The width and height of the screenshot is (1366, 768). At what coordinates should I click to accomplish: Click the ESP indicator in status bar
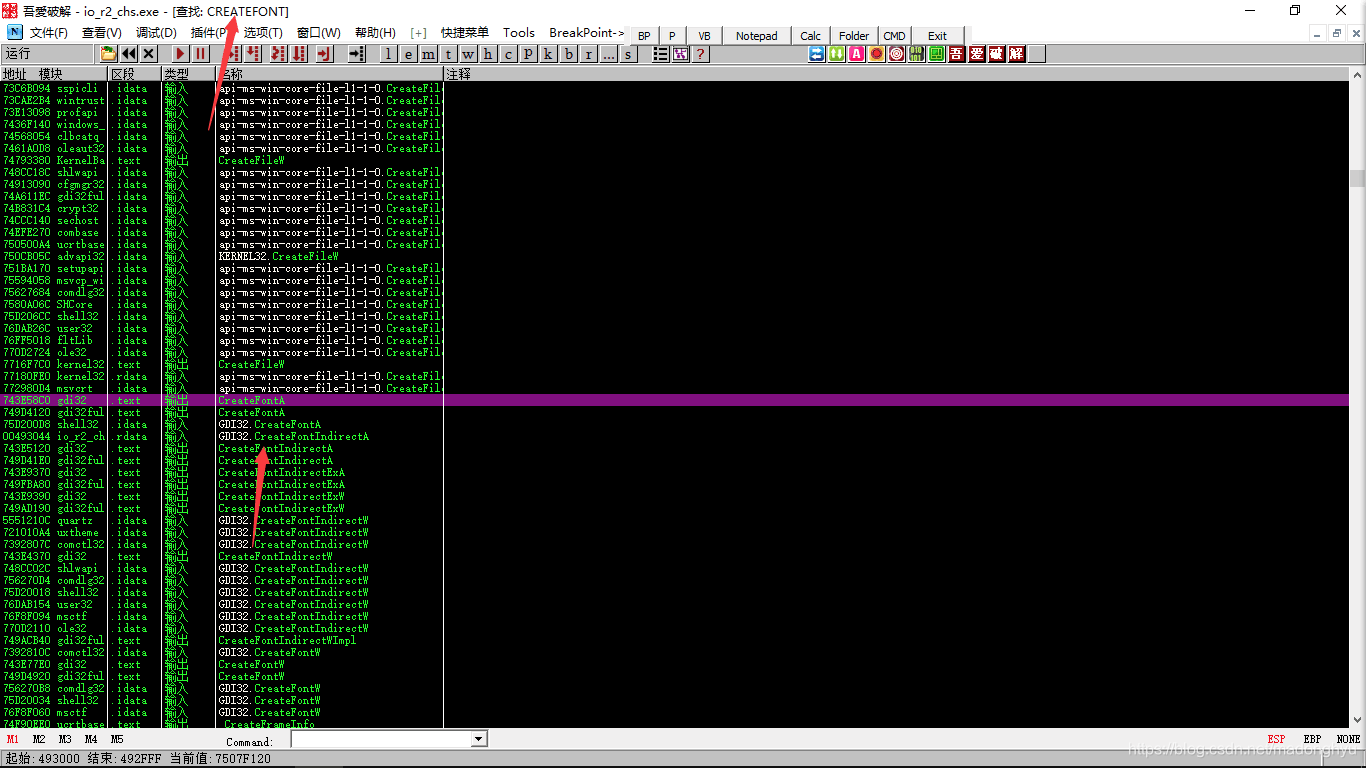[1276, 740]
